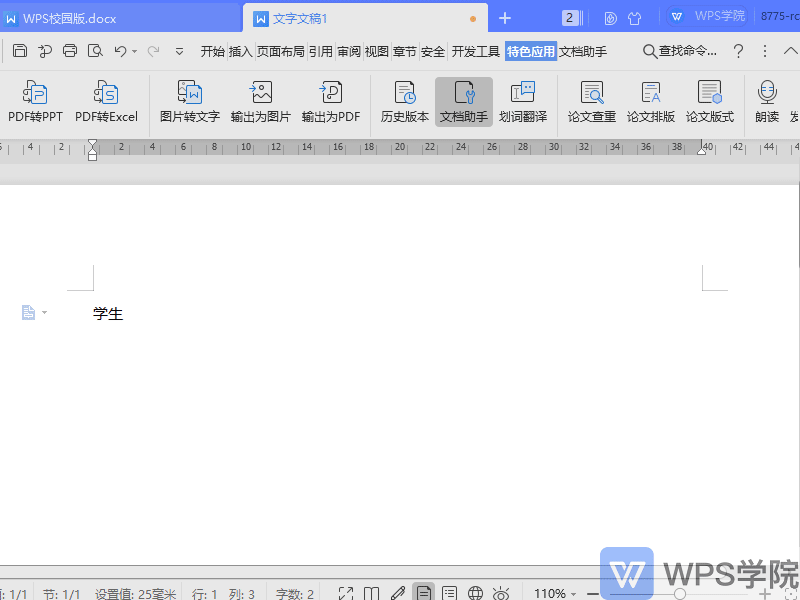Viewport: 800px width, 600px height.
Task: Open 论文排版 tool
Action: click(651, 102)
